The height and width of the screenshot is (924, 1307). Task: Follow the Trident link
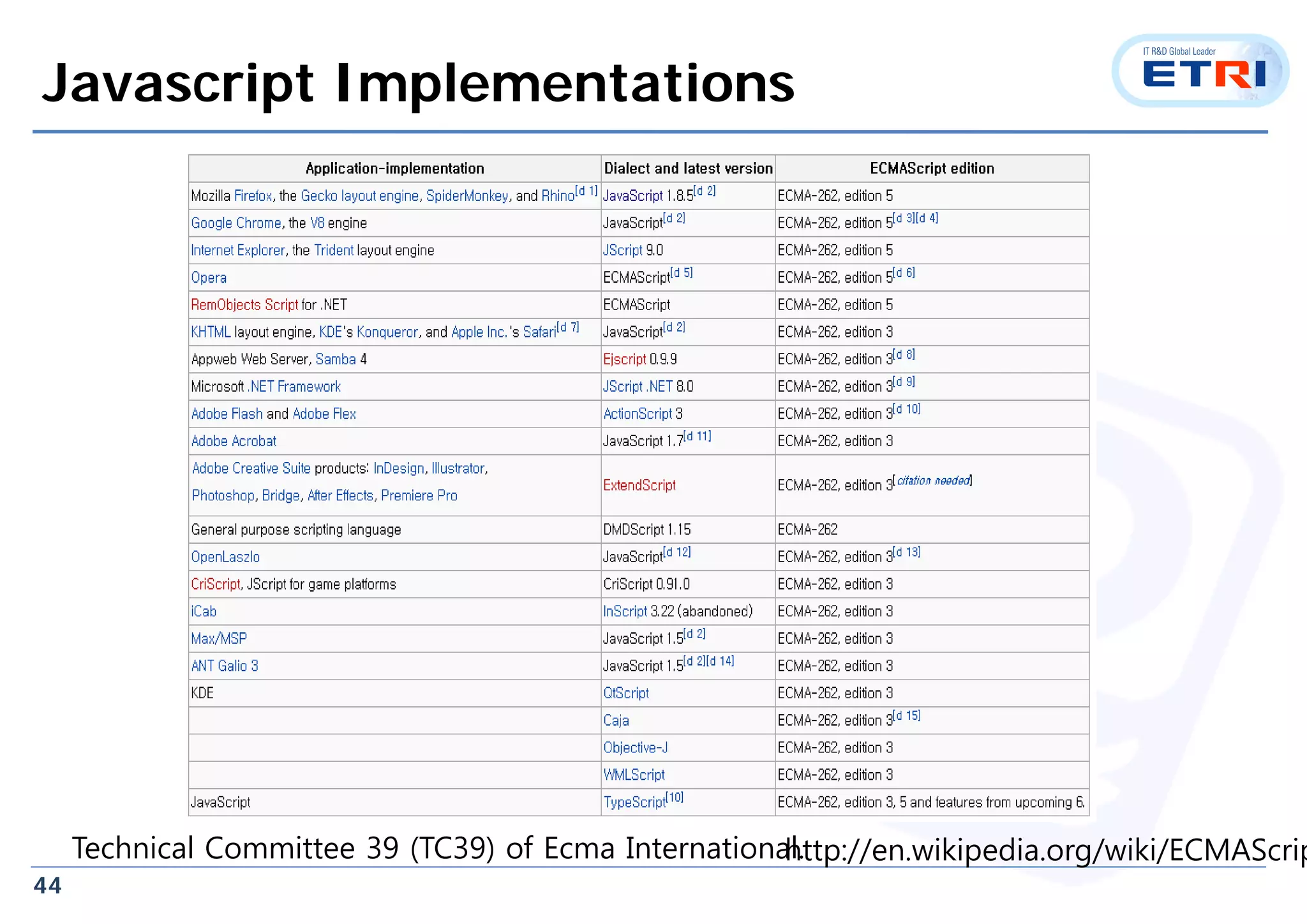(x=334, y=250)
